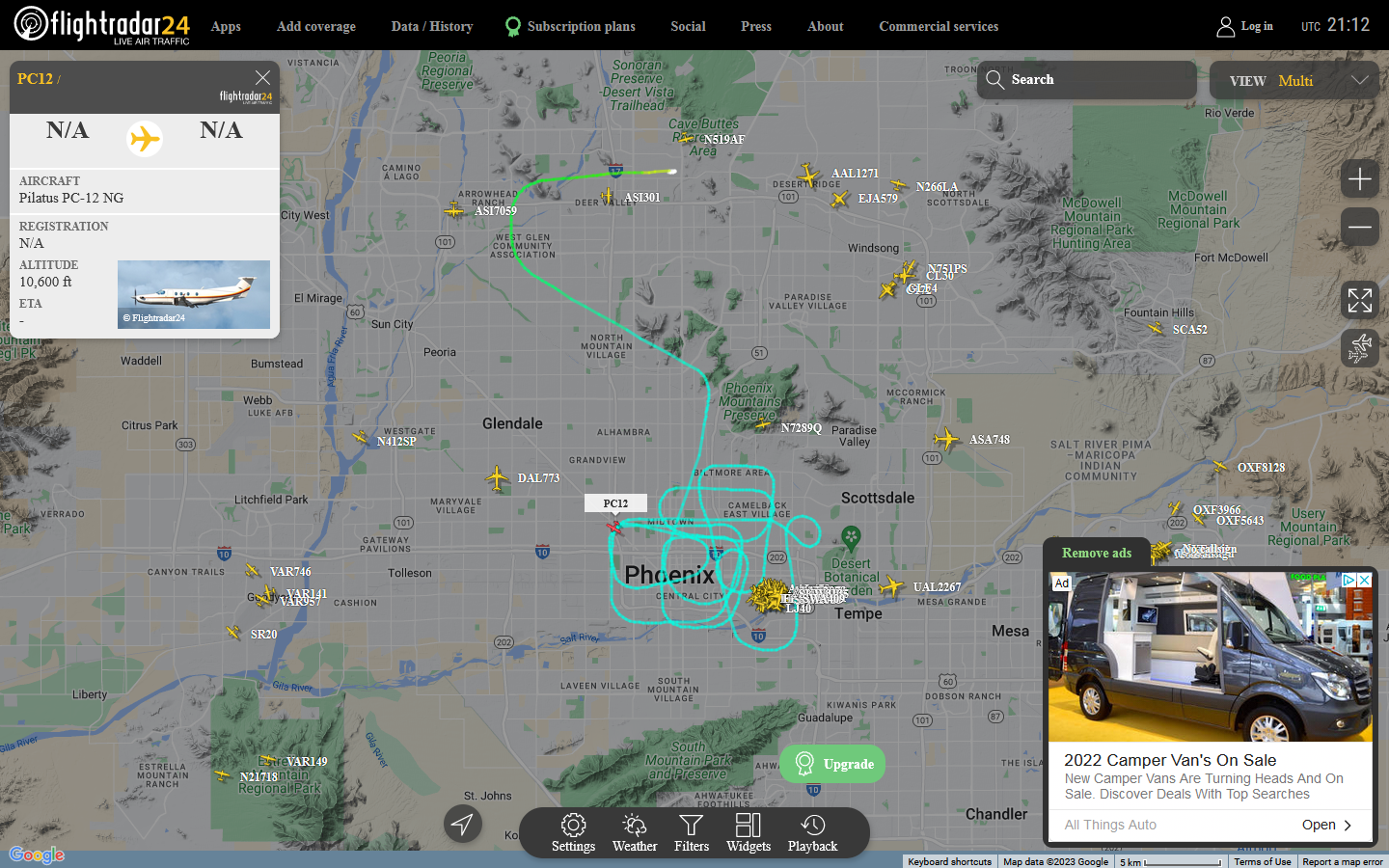
Task: Open the Add coverage menu
Action: point(316,26)
